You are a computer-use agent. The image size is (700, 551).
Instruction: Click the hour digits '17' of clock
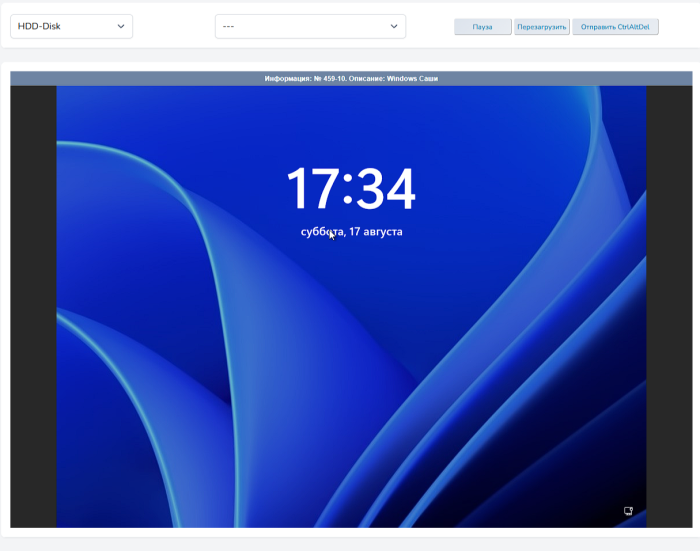point(311,189)
